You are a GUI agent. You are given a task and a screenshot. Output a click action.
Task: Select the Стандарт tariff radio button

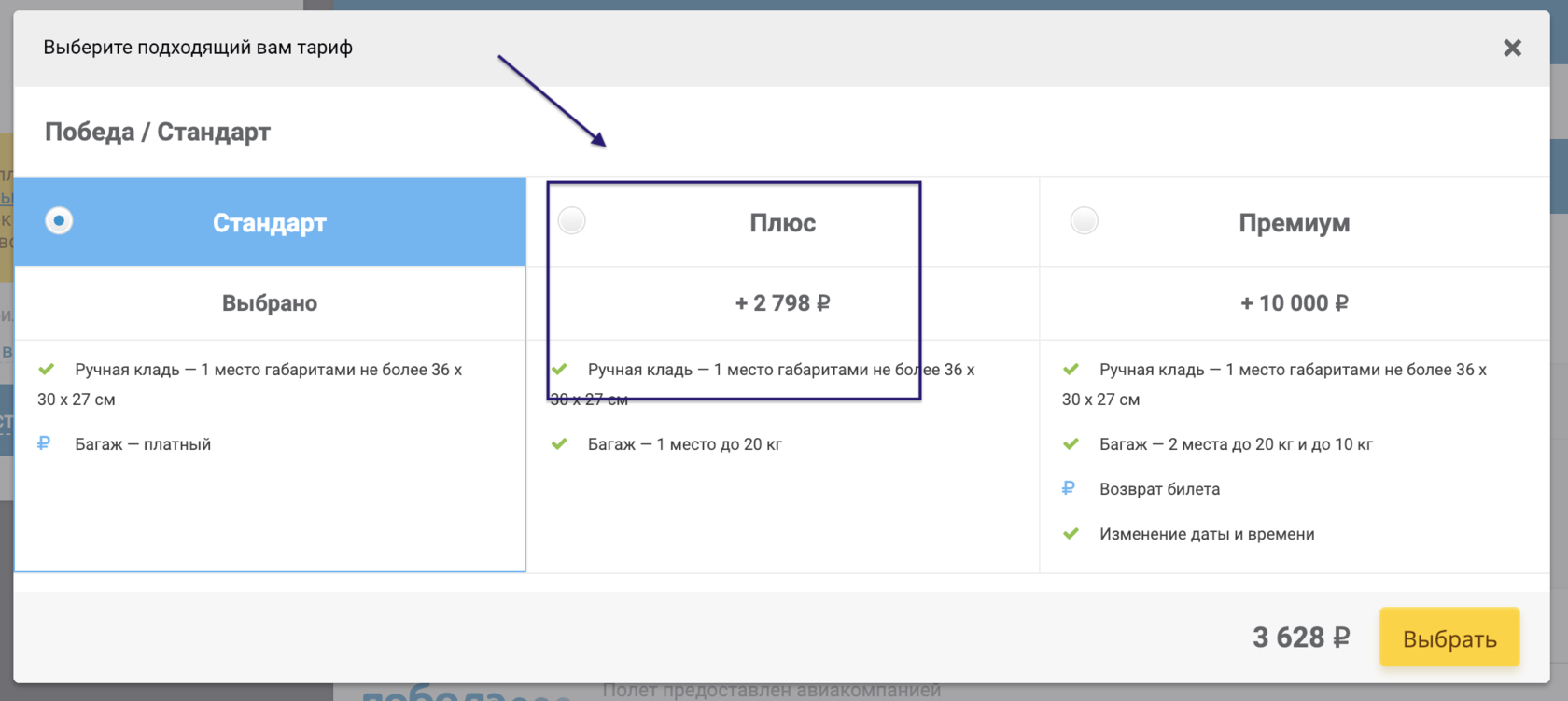59,221
